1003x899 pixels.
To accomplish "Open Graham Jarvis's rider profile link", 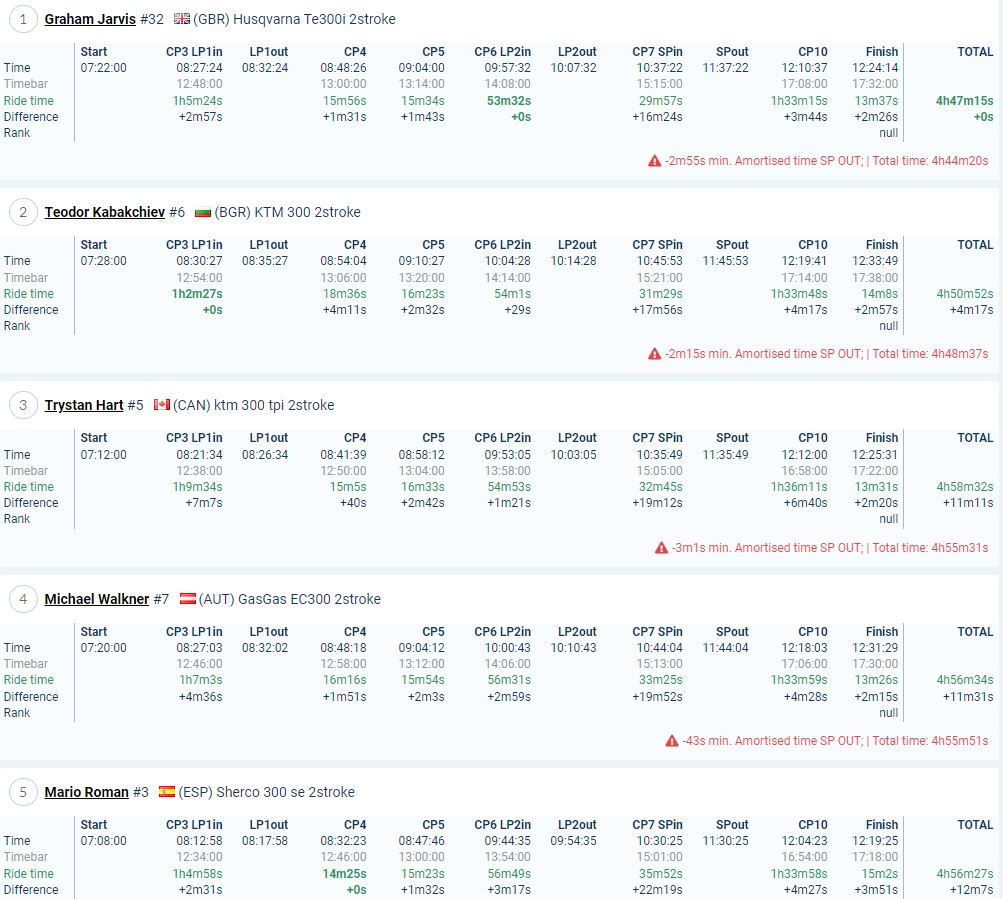I will pyautogui.click(x=90, y=19).
